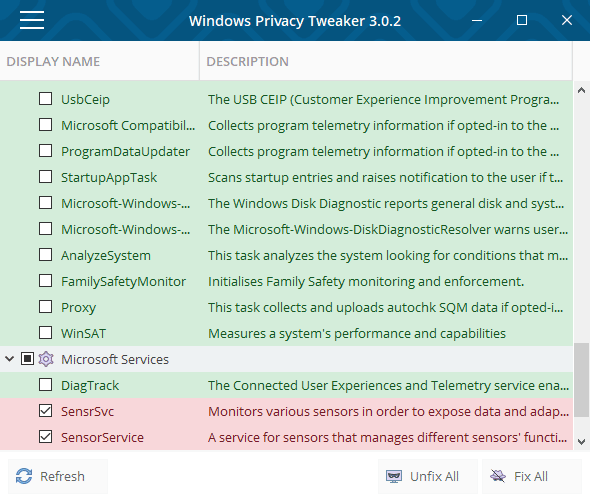The height and width of the screenshot is (501, 590).
Task: Sort by the DISPLAY NAME column header
Action: pos(99,61)
